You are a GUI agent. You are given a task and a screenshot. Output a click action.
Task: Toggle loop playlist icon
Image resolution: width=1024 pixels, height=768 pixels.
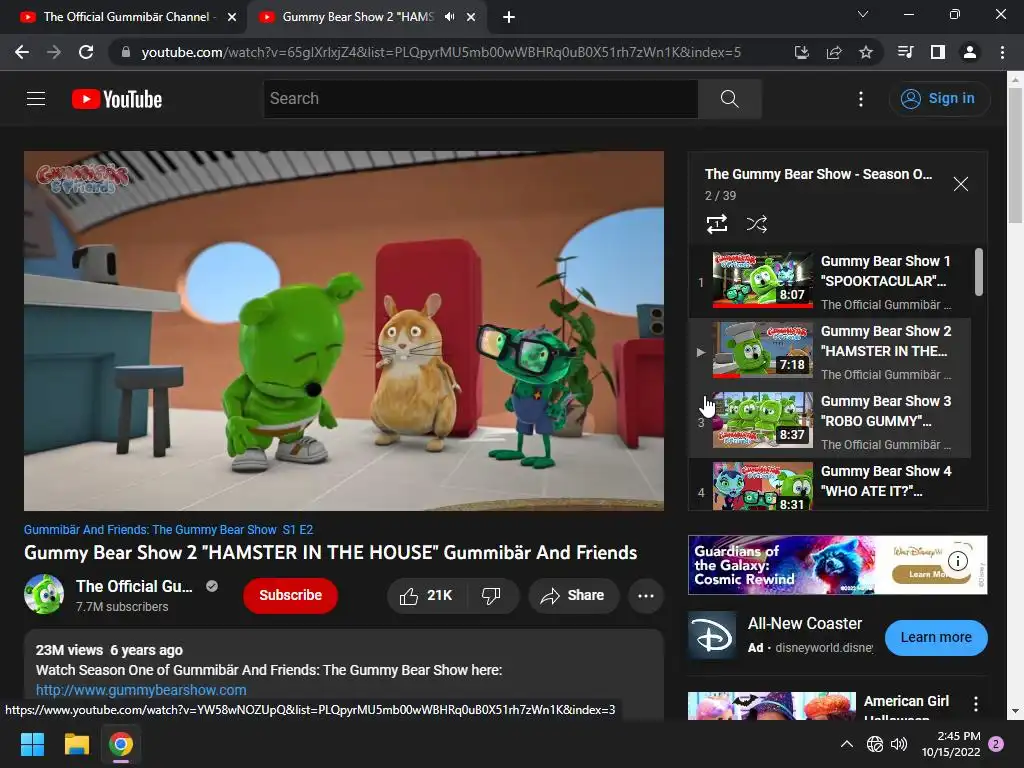(717, 224)
